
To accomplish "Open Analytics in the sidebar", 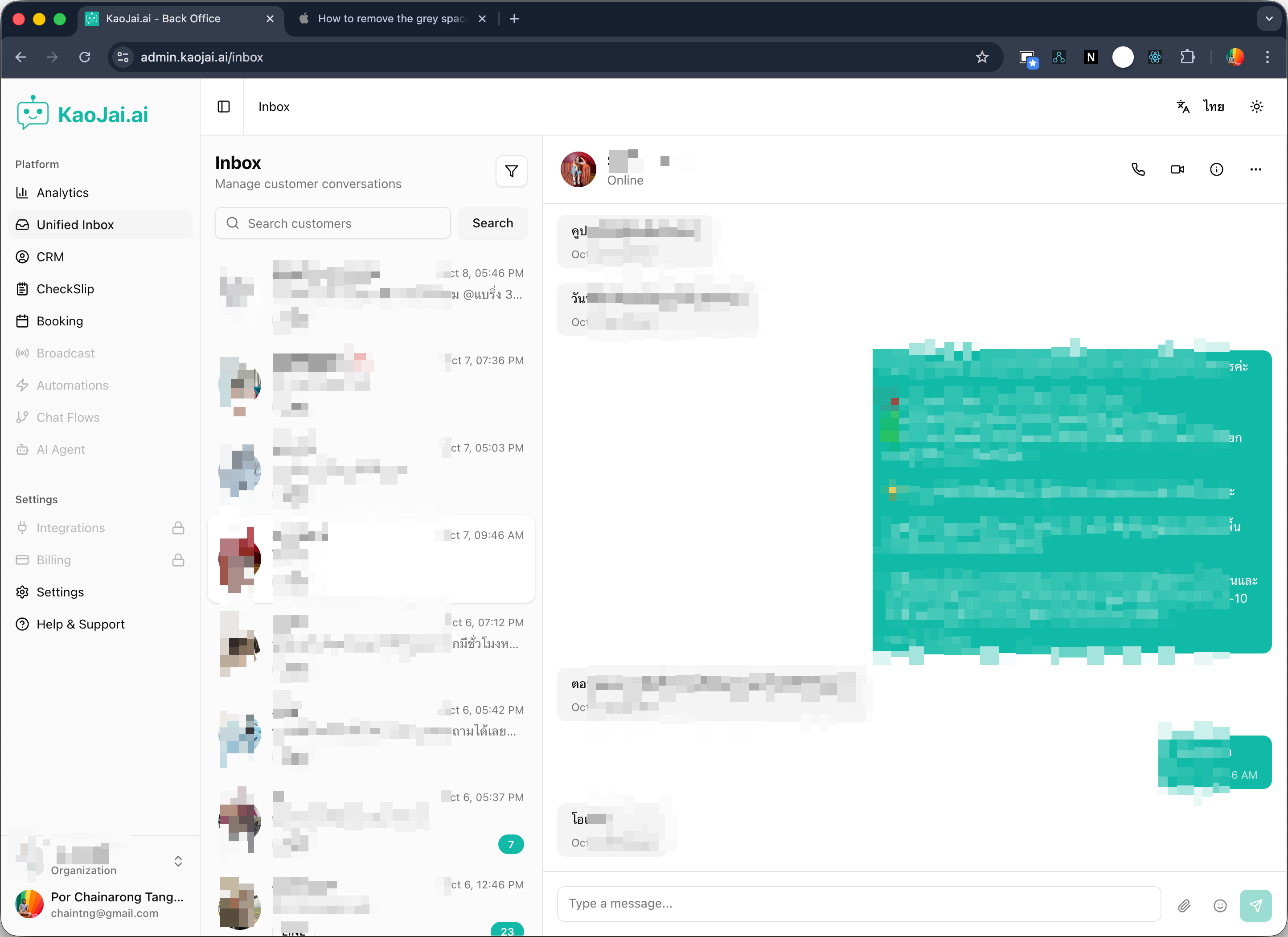I will point(62,193).
